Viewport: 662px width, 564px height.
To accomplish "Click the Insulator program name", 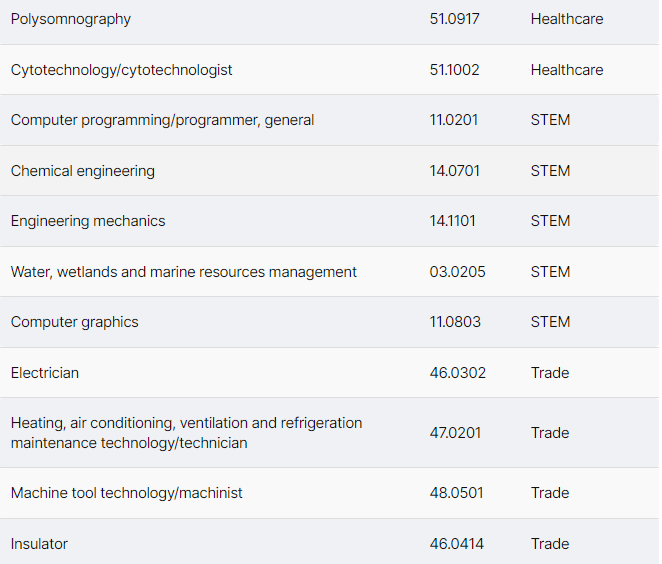I will tap(39, 544).
